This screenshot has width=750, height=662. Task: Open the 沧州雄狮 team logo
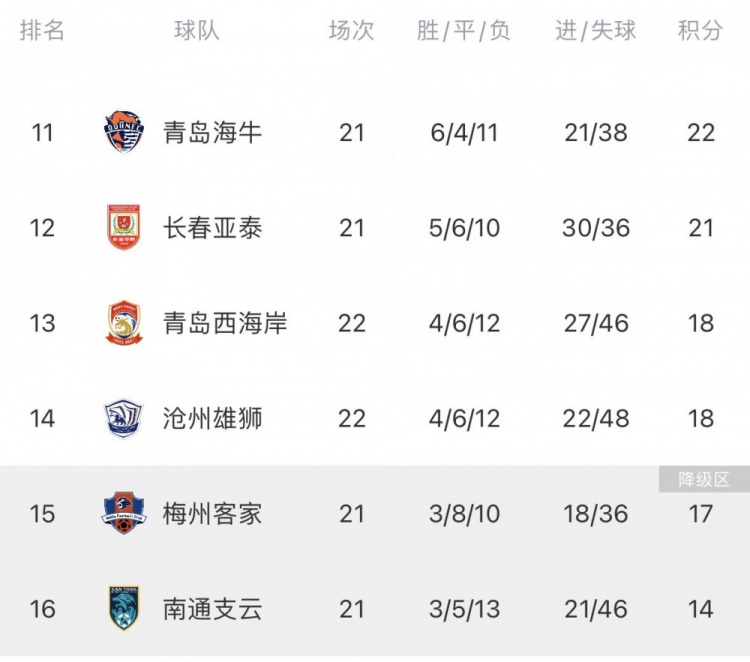tap(124, 418)
